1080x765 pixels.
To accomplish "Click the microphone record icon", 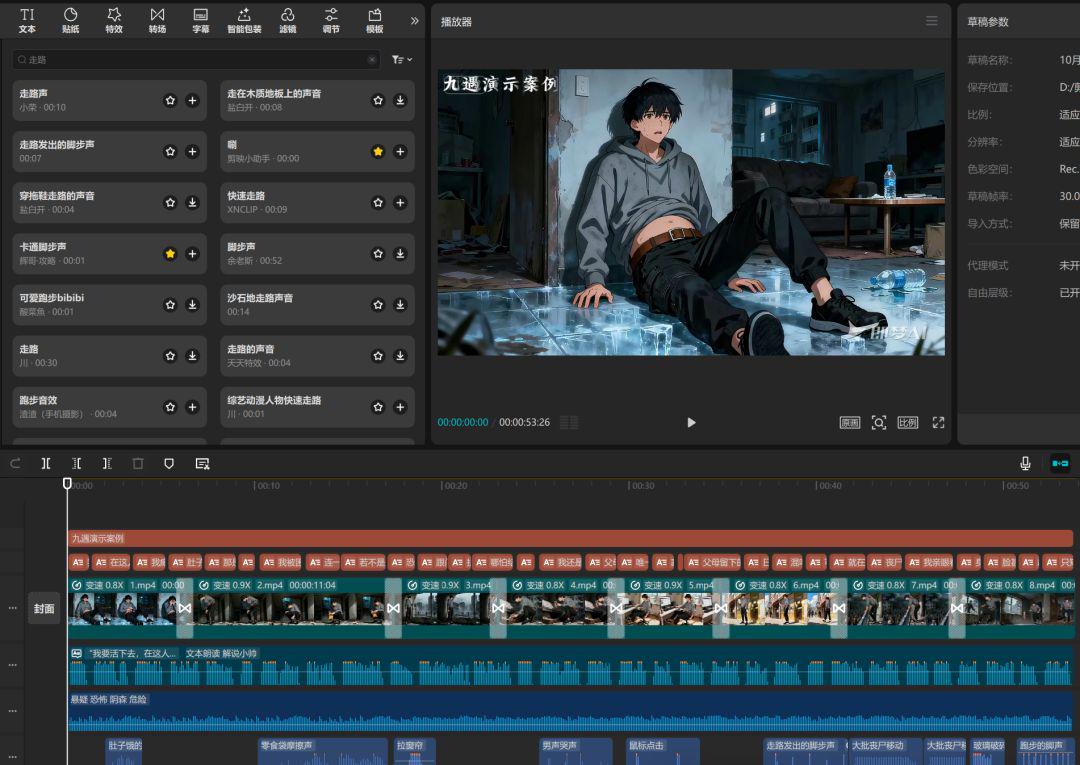I will [1025, 463].
